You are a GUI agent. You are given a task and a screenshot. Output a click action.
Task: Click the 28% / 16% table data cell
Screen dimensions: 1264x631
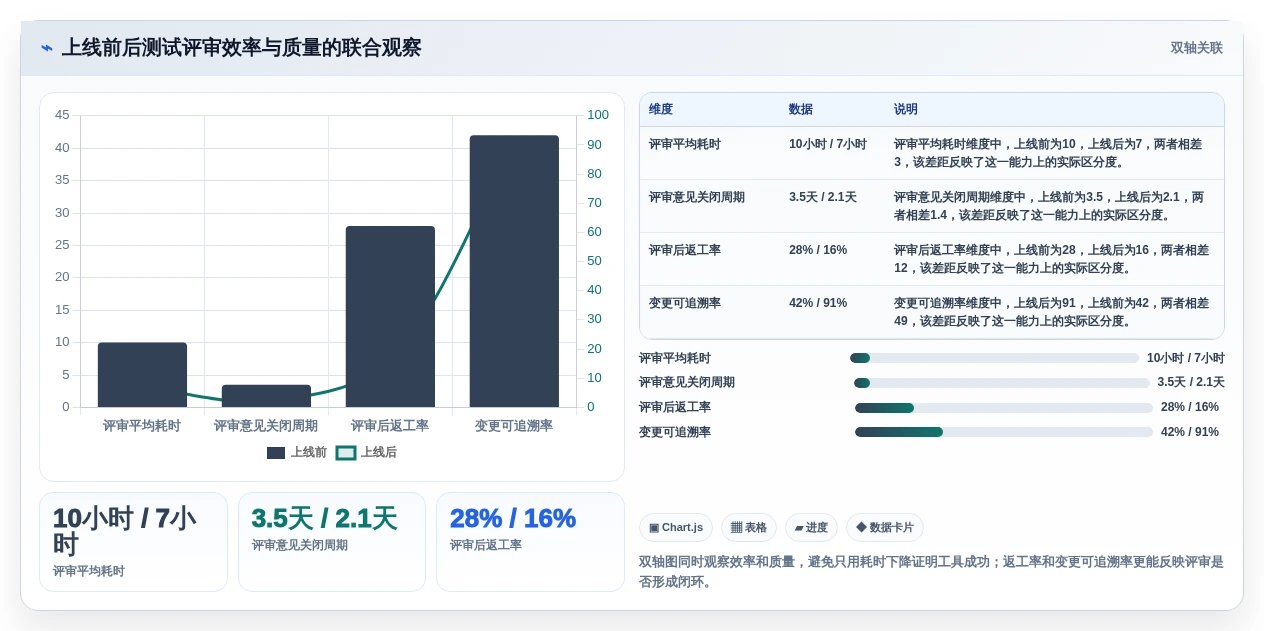pos(818,251)
